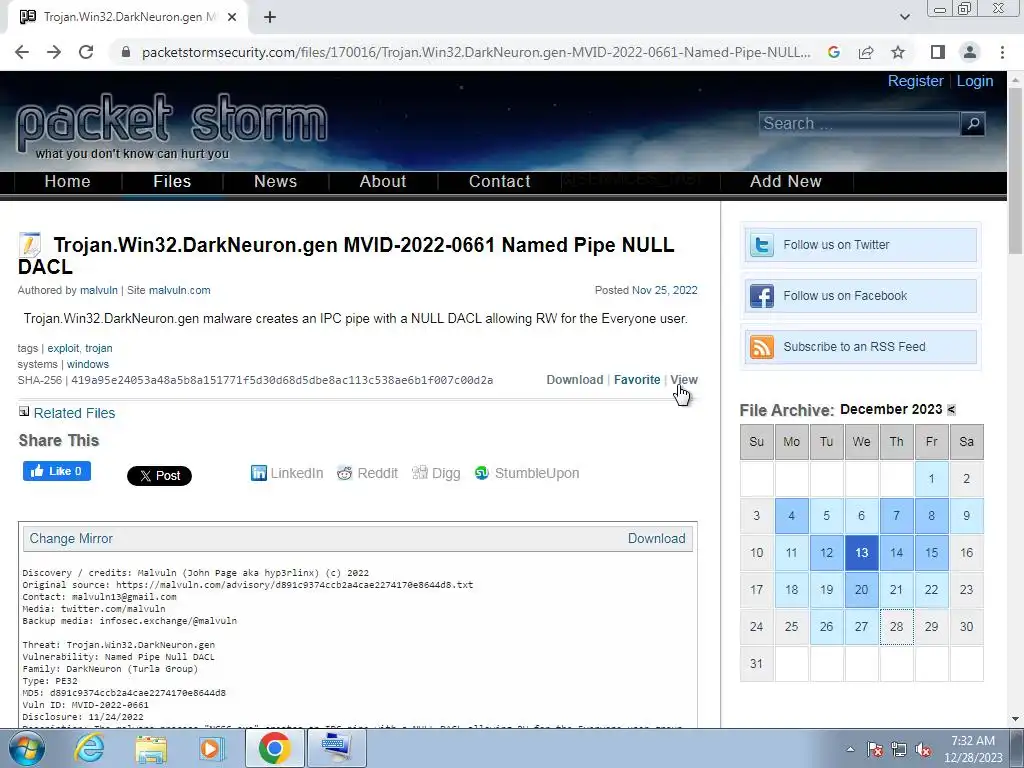Share on LinkedIn
Image resolution: width=1024 pixels, height=768 pixels.
point(287,473)
